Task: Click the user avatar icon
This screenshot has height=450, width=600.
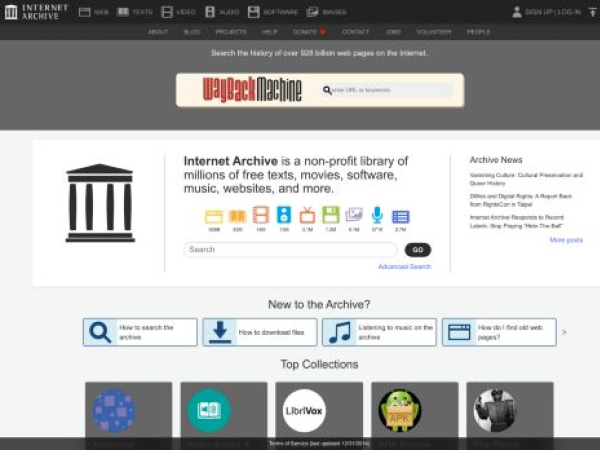Action: click(517, 12)
